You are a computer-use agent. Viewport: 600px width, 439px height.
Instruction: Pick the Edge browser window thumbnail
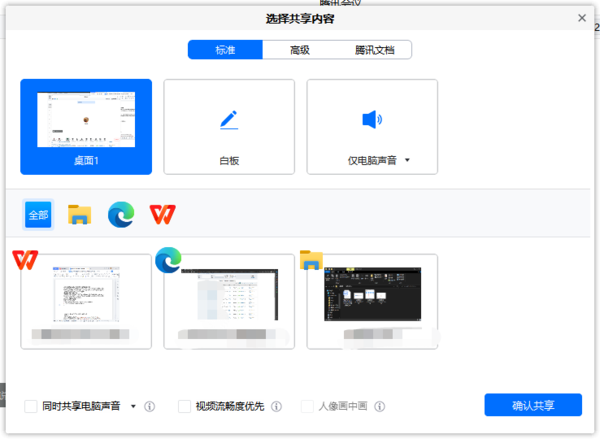click(229, 302)
